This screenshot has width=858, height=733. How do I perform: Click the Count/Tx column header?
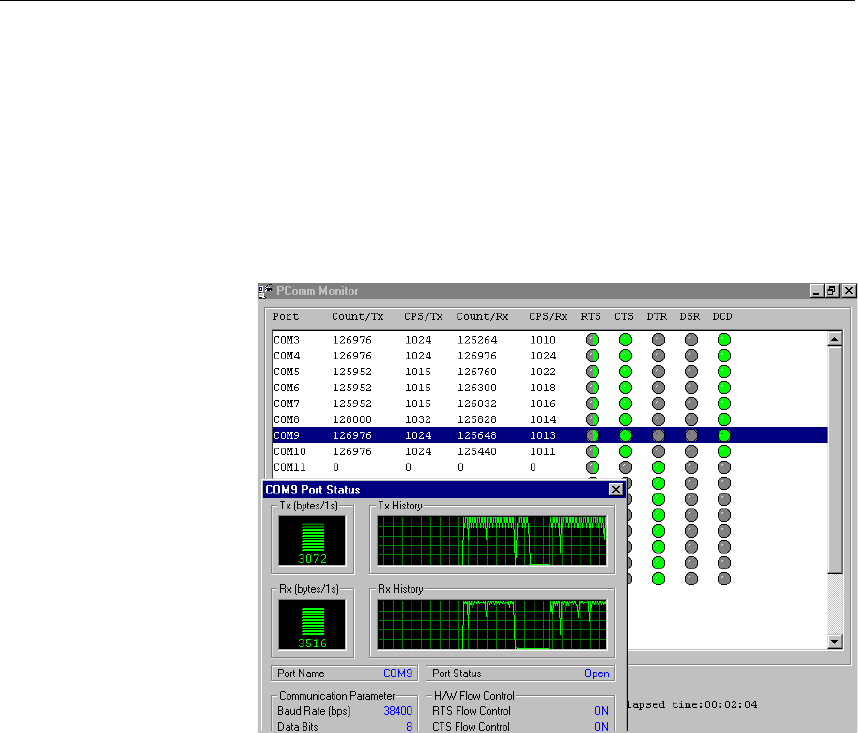tap(357, 317)
